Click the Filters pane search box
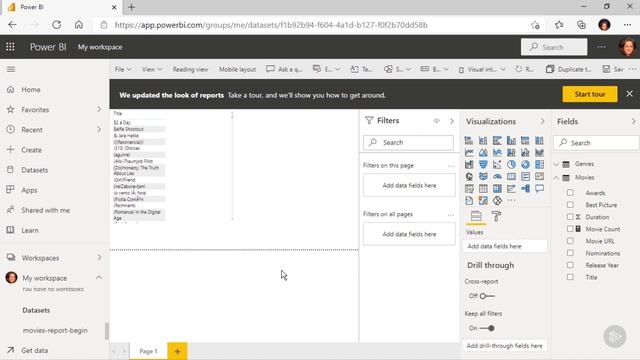The image size is (640, 360). 408,142
